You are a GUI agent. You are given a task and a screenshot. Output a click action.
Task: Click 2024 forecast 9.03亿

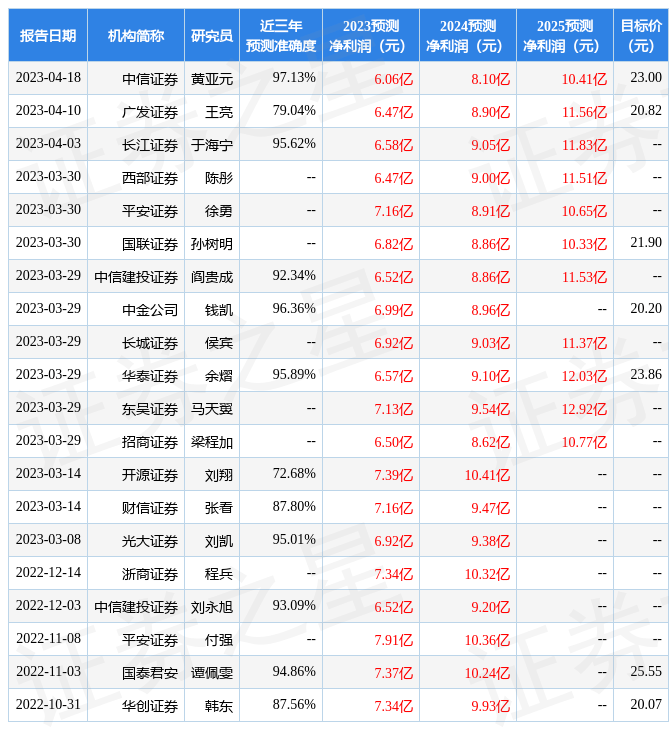[490, 344]
